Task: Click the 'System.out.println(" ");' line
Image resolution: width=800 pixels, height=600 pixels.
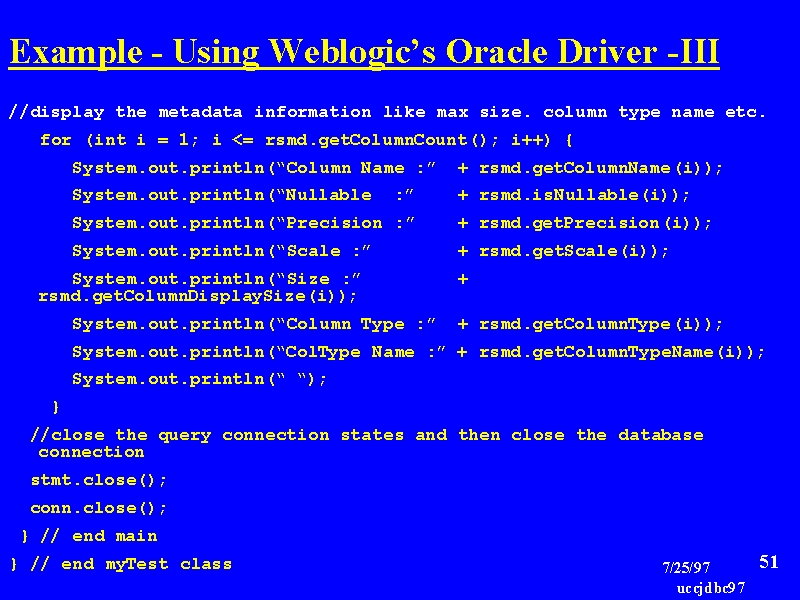Action: pyautogui.click(x=199, y=380)
